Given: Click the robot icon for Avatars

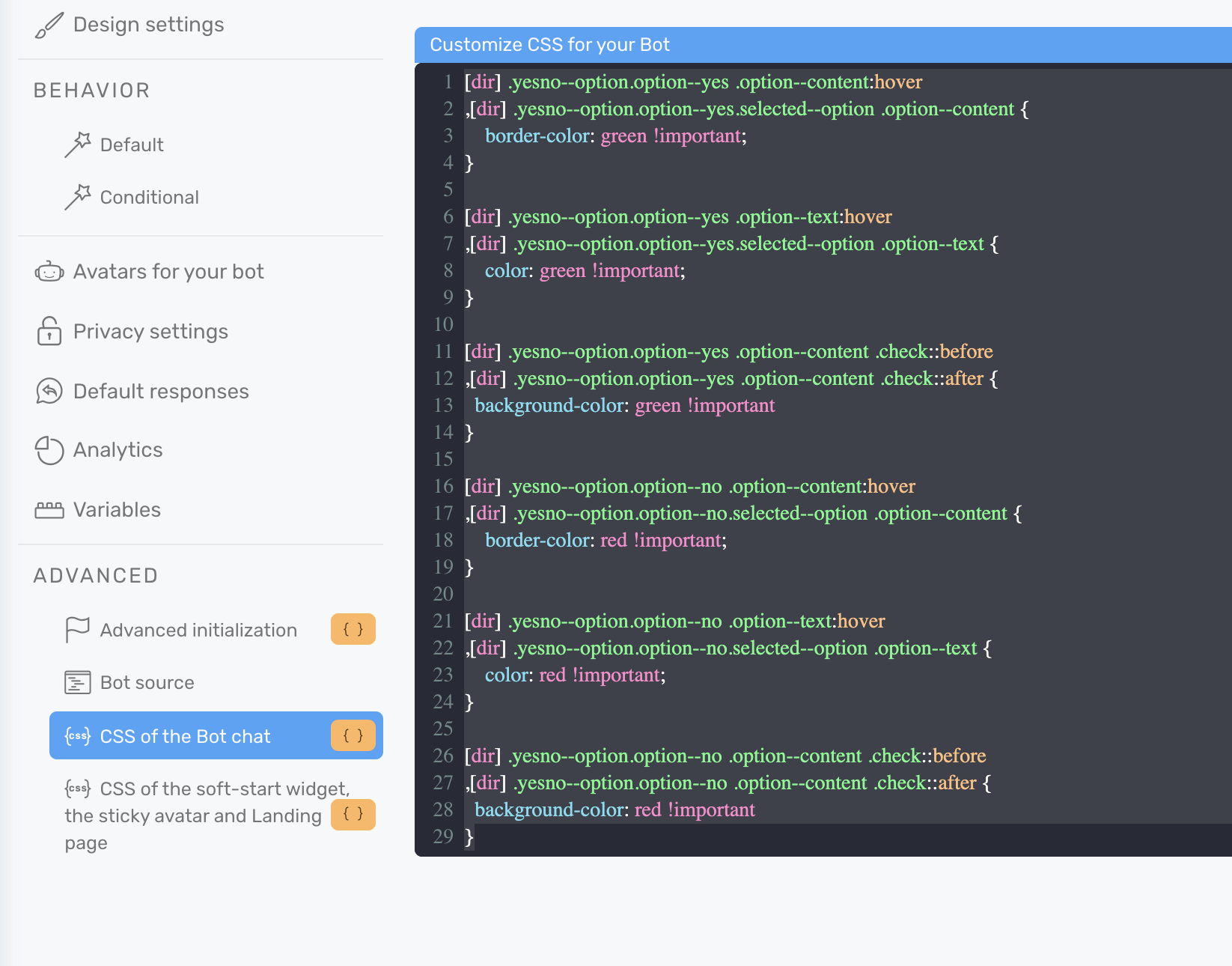Looking at the screenshot, I should [49, 272].
